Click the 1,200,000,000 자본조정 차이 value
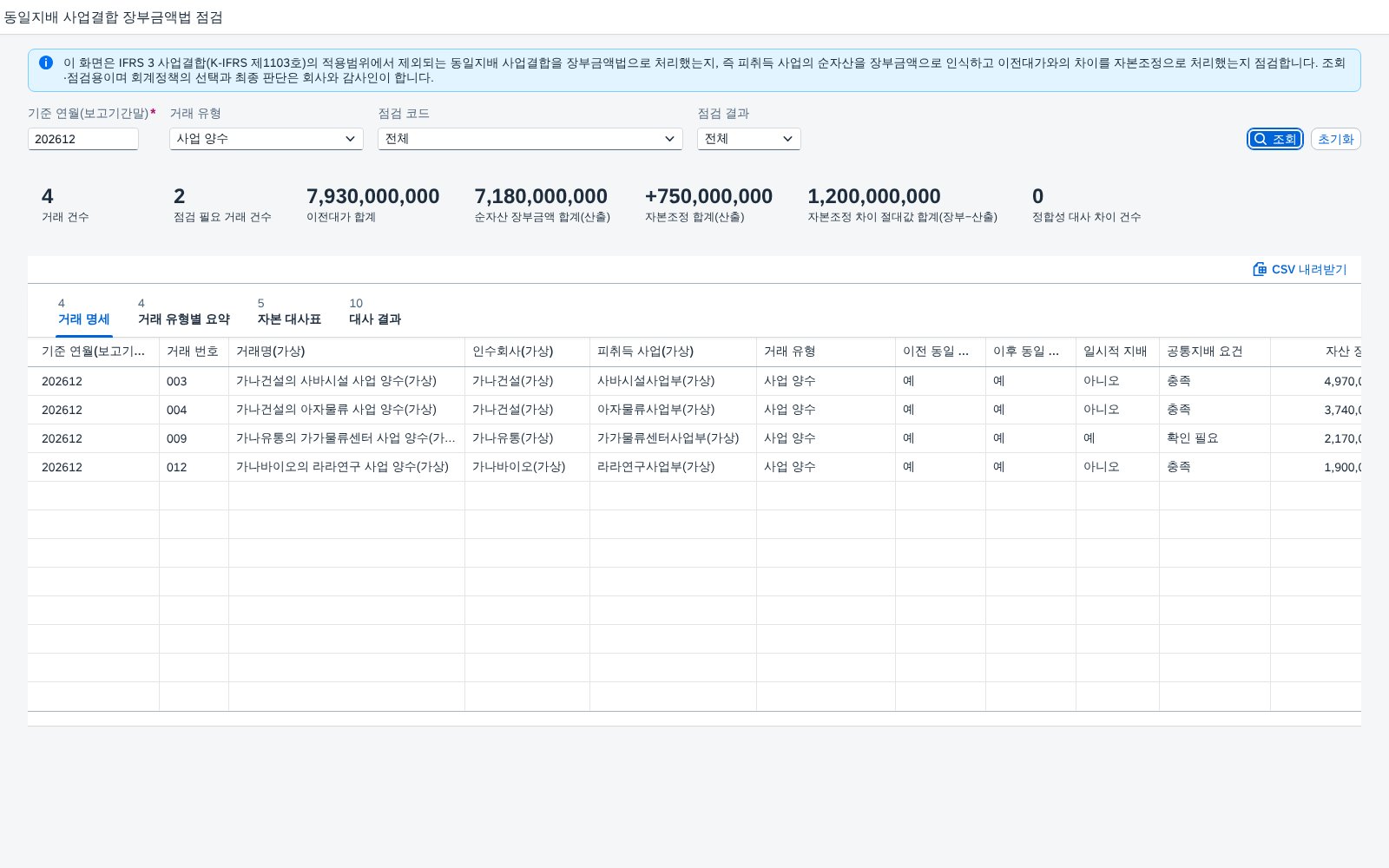 click(874, 196)
